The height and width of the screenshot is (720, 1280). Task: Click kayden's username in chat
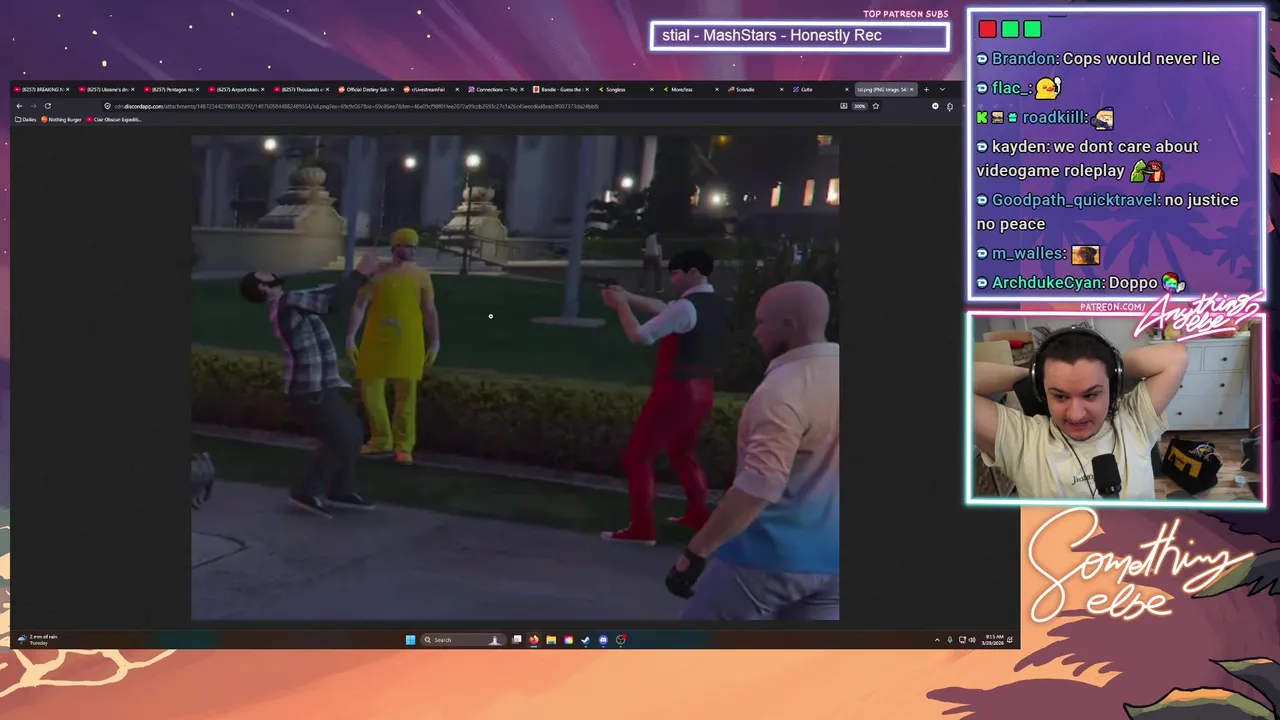pyautogui.click(x=1018, y=146)
